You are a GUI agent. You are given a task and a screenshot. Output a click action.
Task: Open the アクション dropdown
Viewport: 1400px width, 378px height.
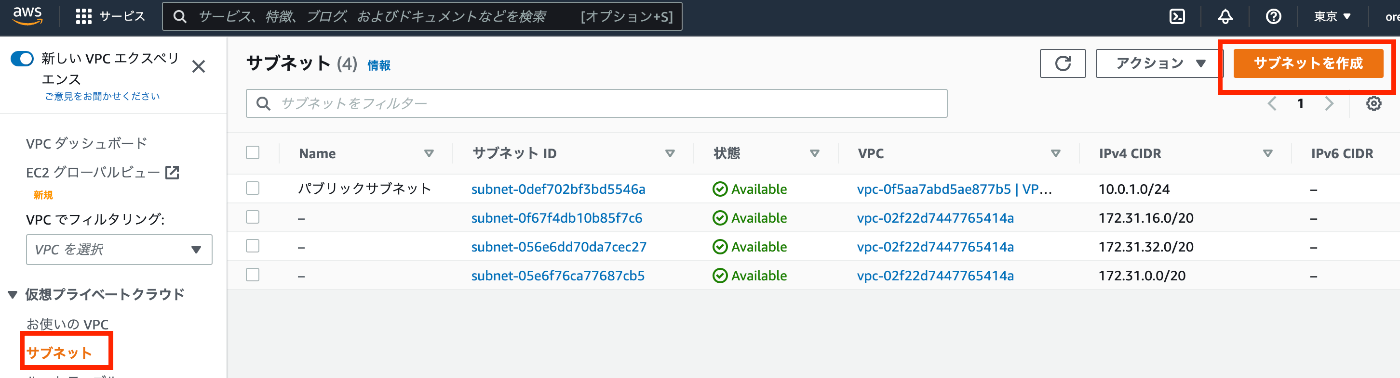(x=1159, y=63)
